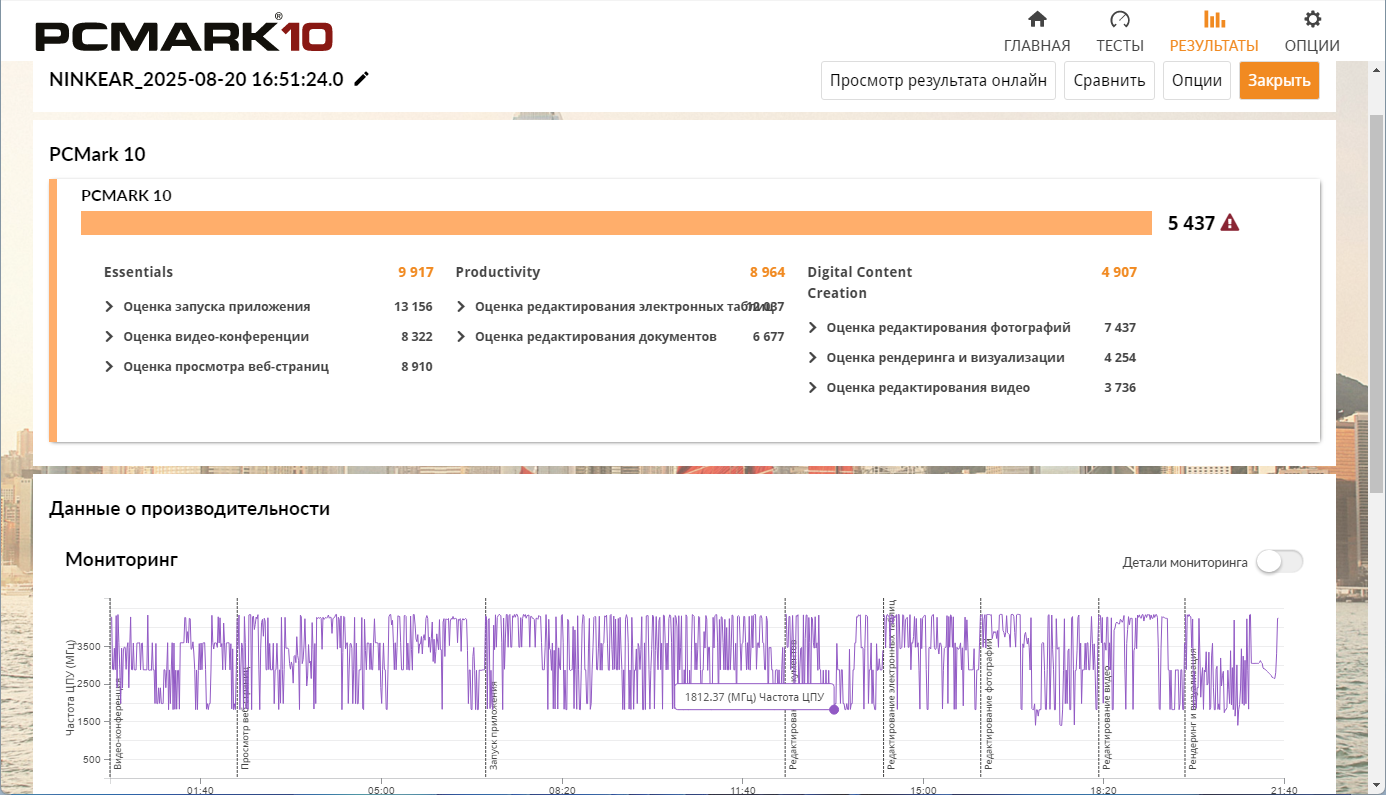This screenshot has width=1386, height=795.
Task: Click the Рендеринг и визуализация chart marker
Action: pyautogui.click(x=1194, y=709)
